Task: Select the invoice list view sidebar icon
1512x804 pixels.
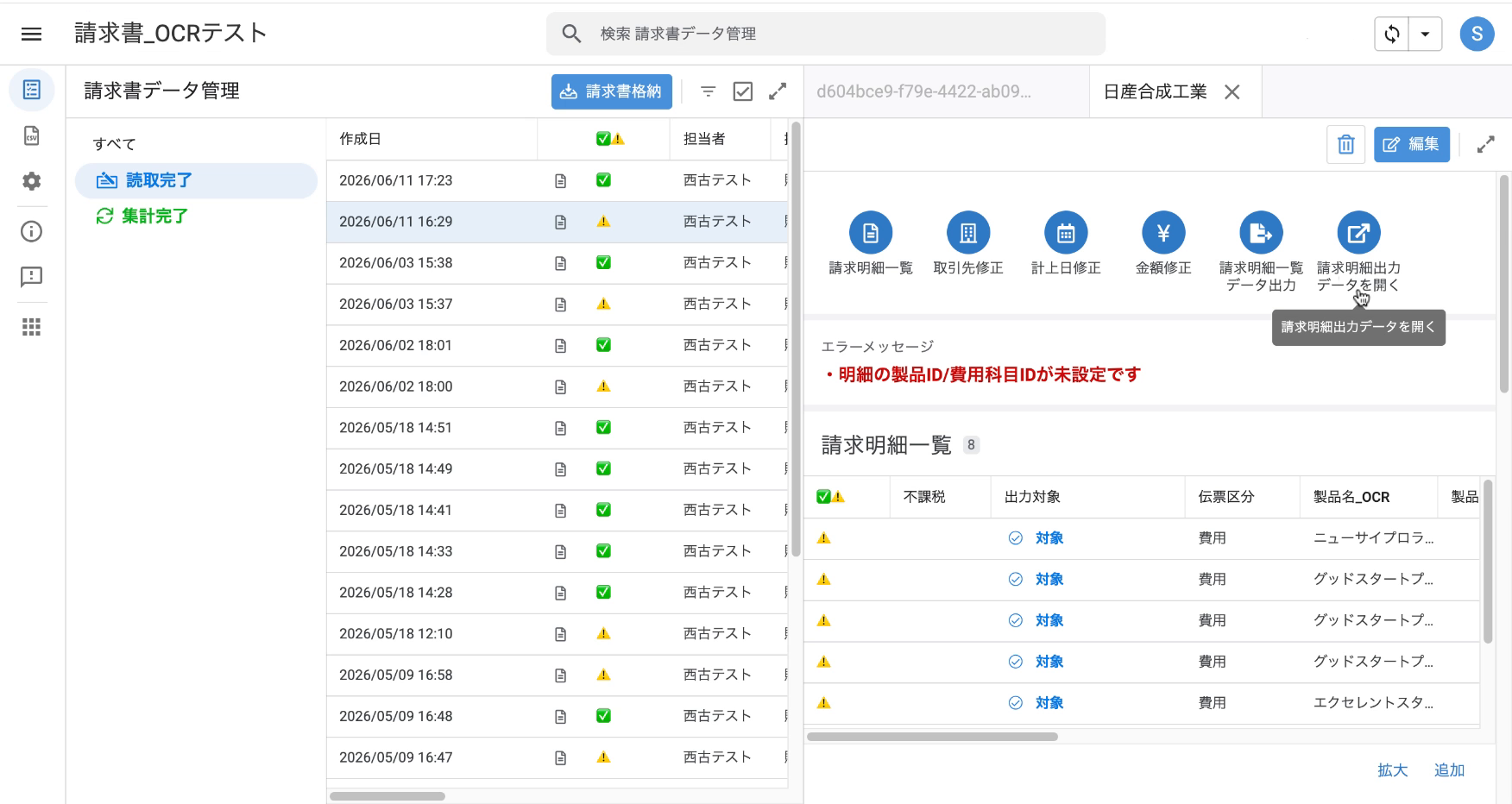Action: 32,90
